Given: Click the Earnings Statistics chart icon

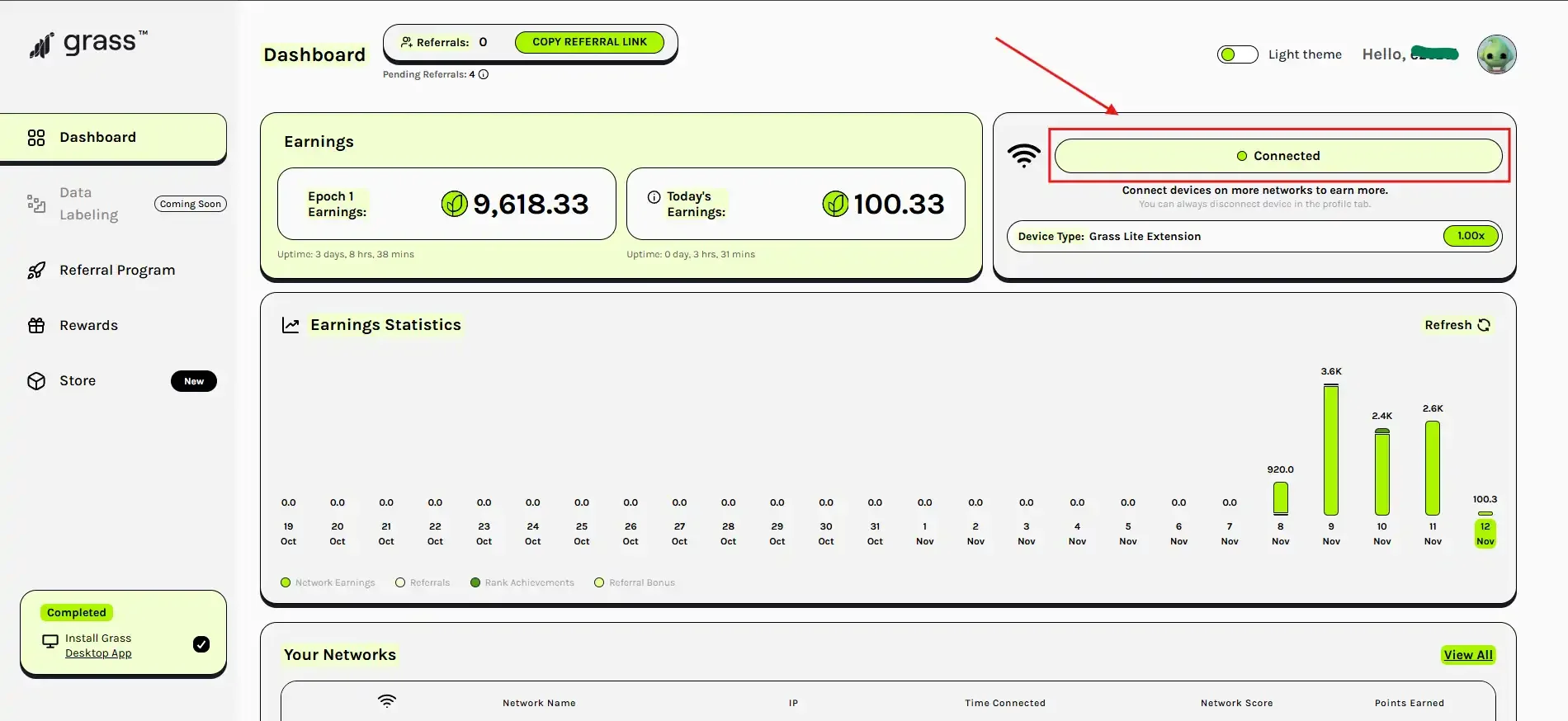Looking at the screenshot, I should [x=290, y=325].
